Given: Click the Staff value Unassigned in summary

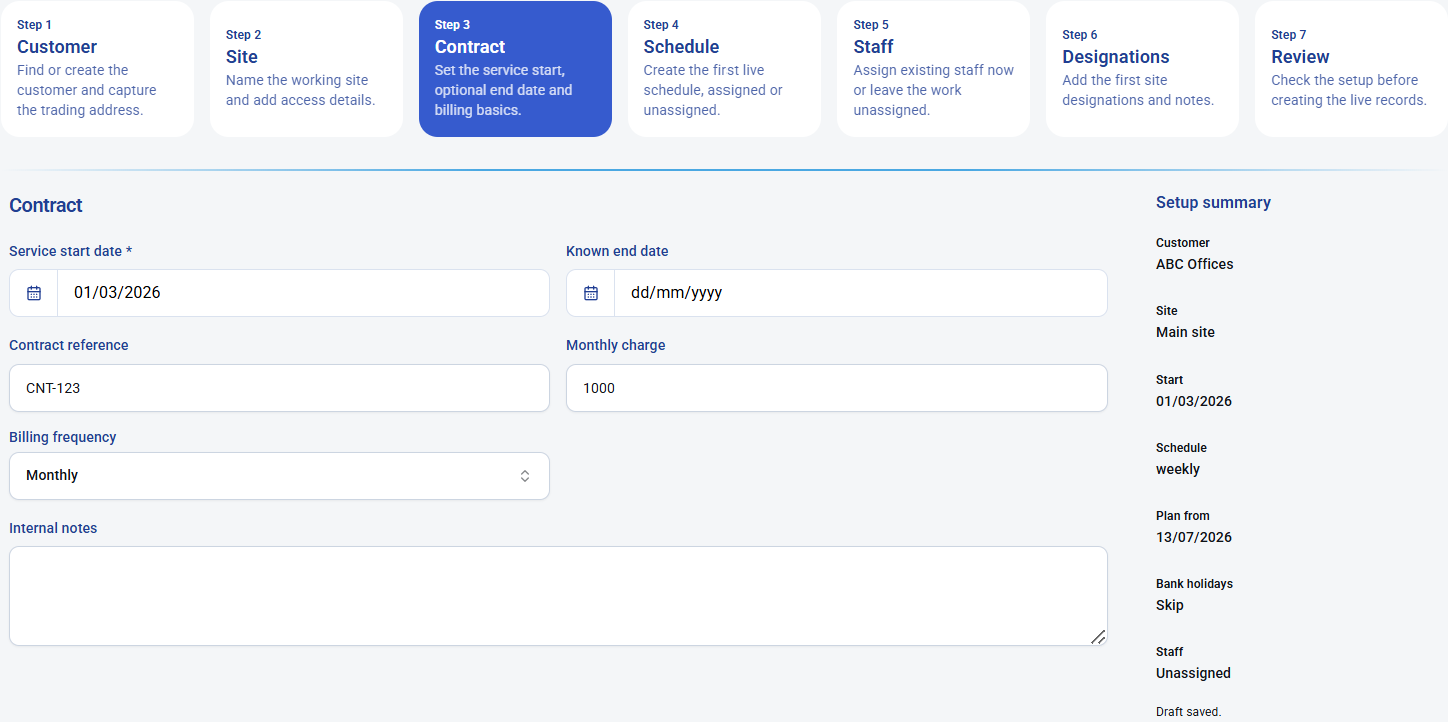Looking at the screenshot, I should click(1193, 674).
